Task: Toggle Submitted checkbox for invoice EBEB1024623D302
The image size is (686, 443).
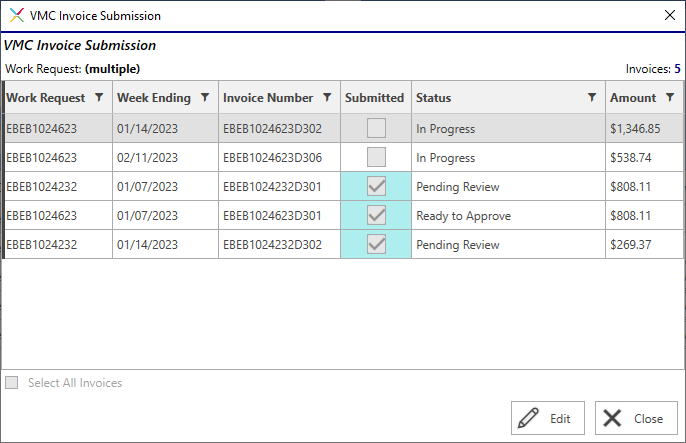Action: click(376, 128)
